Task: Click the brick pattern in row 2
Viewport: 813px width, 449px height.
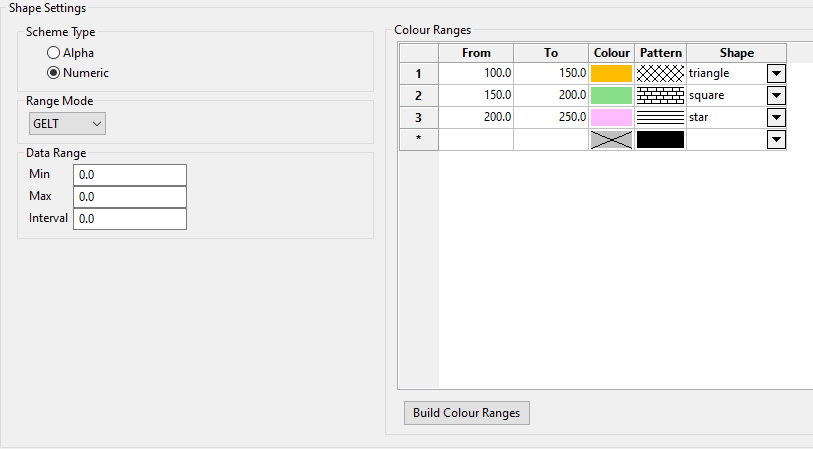Action: [660, 95]
